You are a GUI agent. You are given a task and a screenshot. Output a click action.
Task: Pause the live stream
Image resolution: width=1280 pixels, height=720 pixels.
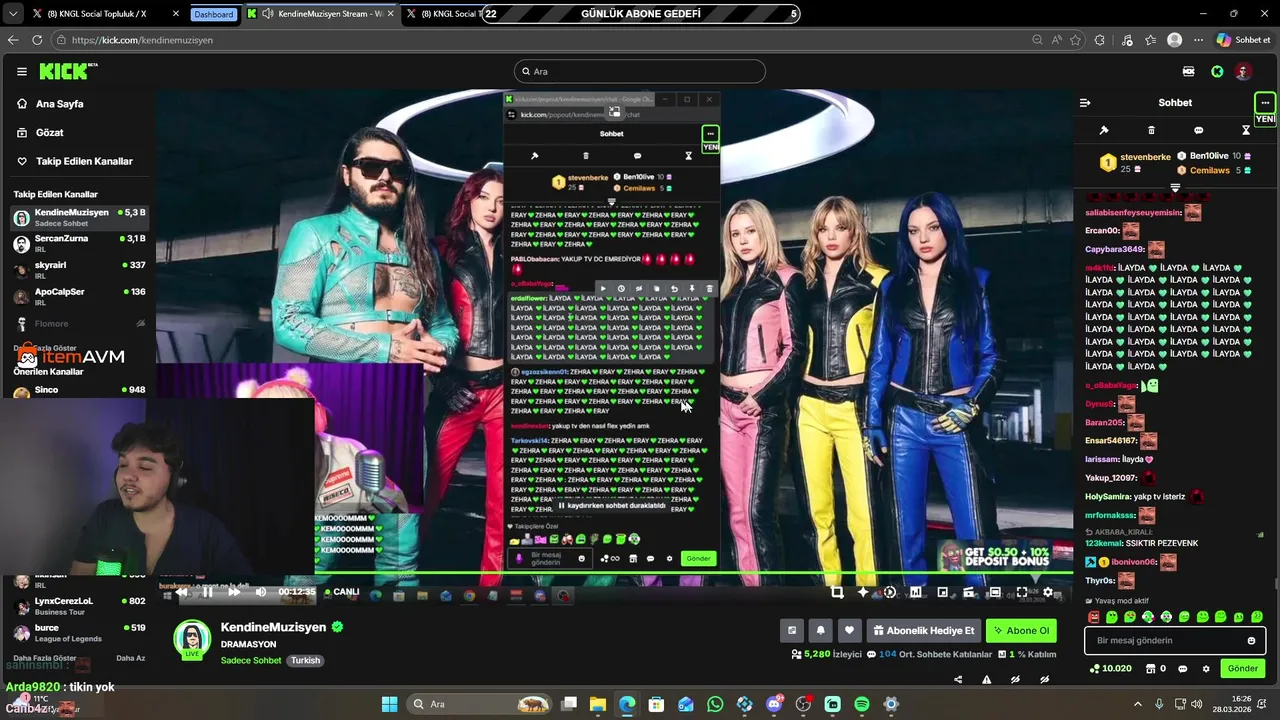coord(207,592)
